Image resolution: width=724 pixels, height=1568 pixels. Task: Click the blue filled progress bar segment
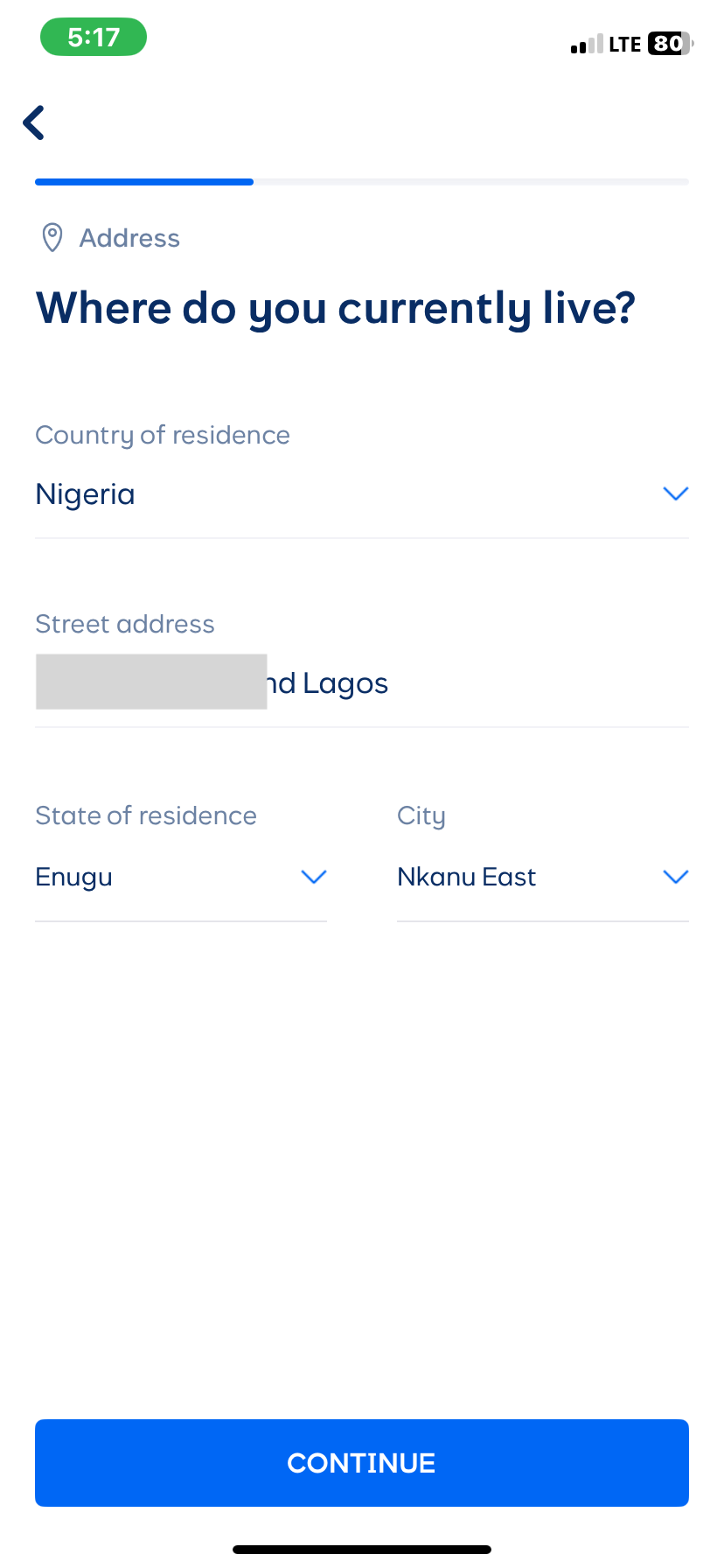click(144, 182)
